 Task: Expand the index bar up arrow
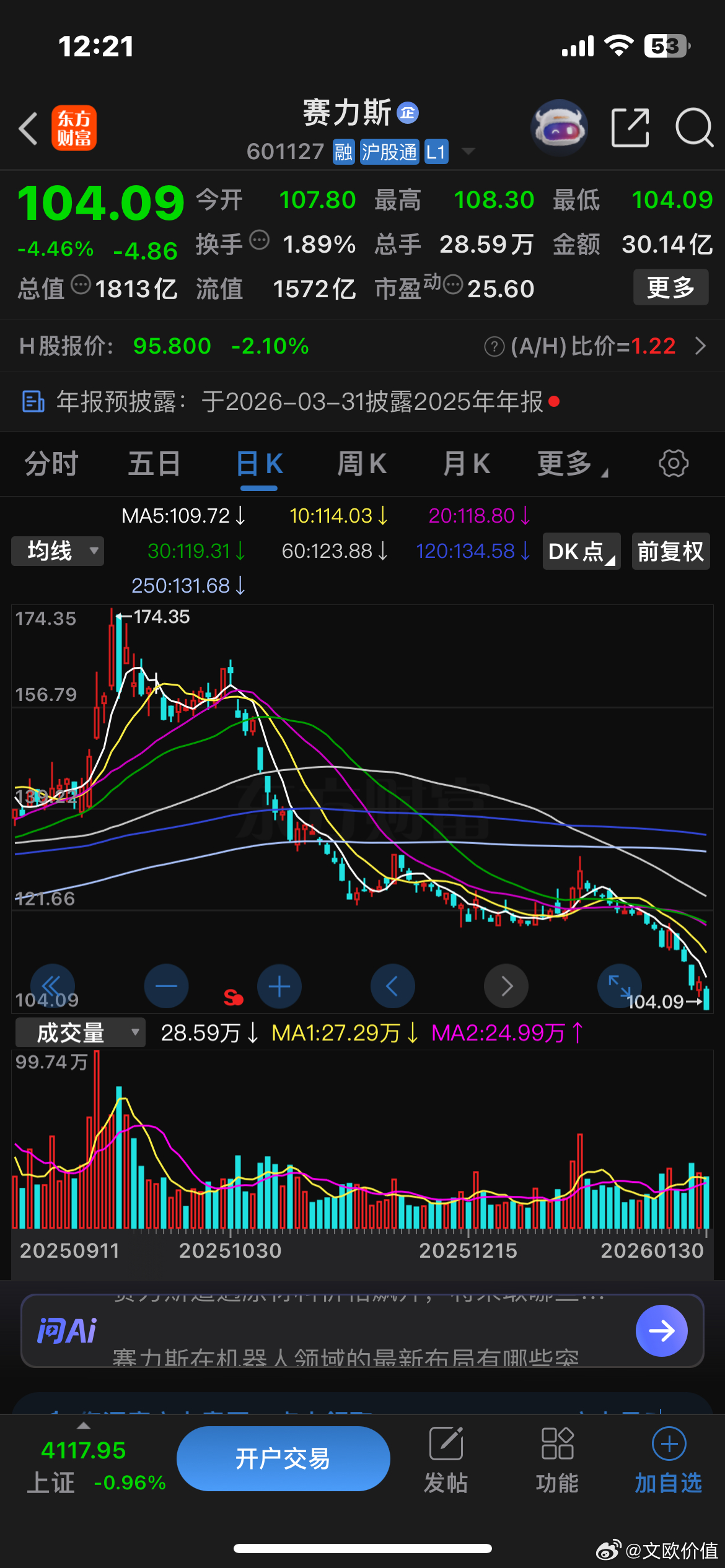(x=83, y=1426)
